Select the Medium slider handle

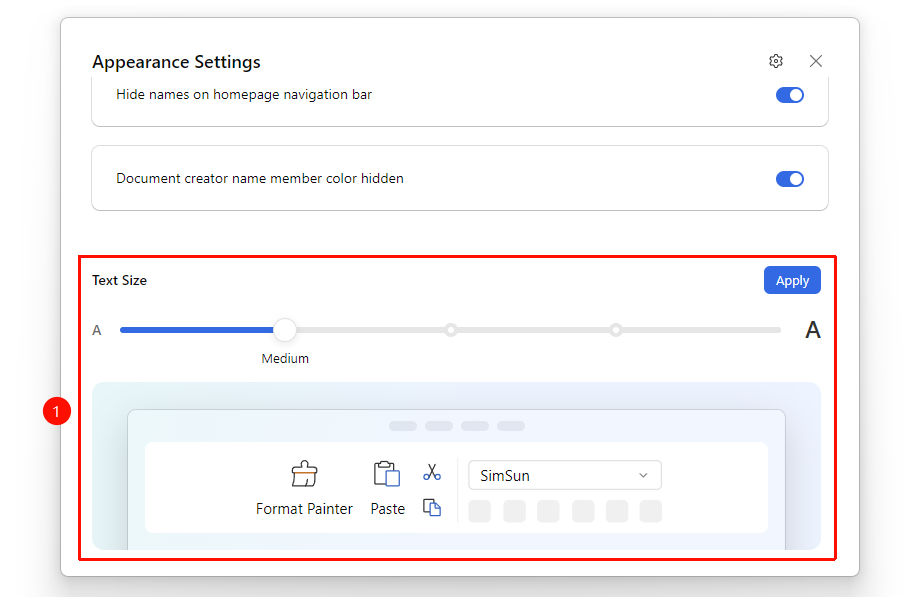[285, 330]
